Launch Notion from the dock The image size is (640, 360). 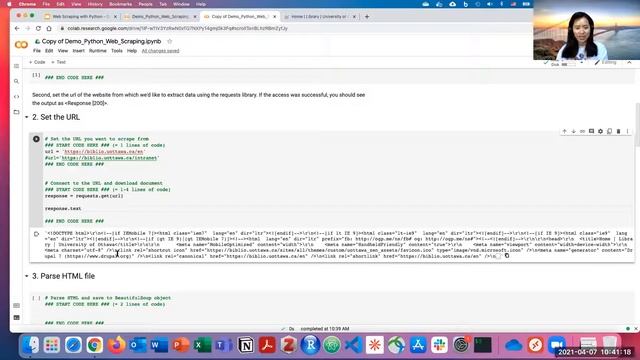point(246,345)
